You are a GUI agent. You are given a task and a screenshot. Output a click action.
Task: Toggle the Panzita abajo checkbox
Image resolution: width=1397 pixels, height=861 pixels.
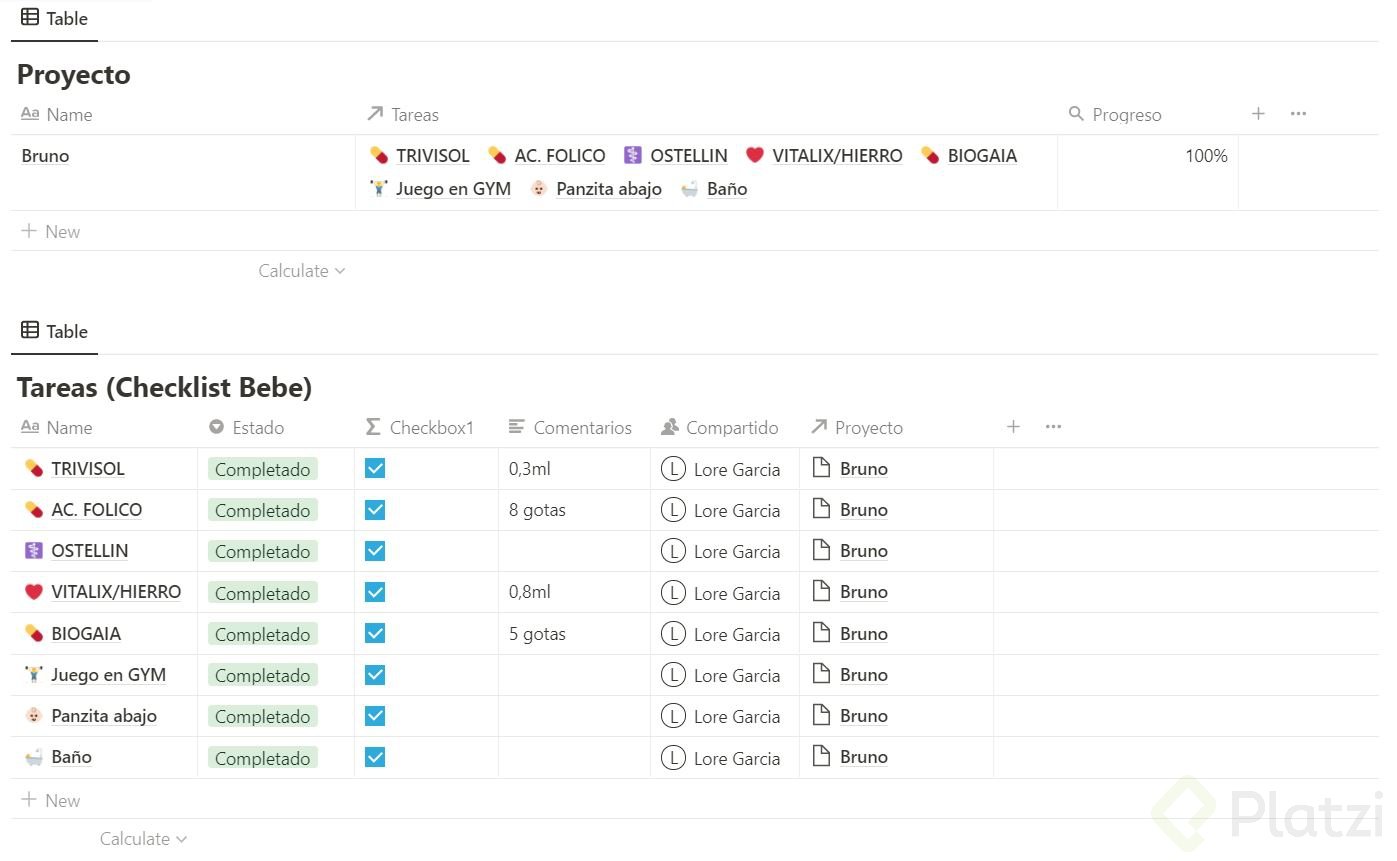(x=375, y=716)
